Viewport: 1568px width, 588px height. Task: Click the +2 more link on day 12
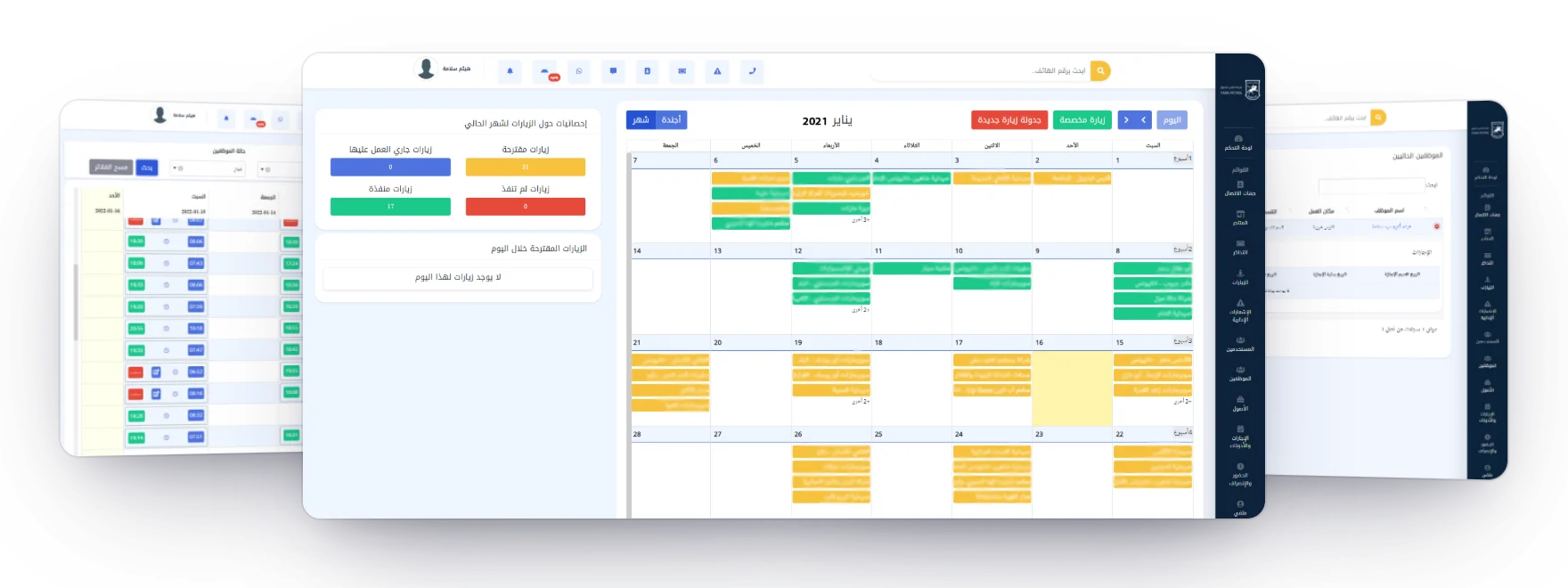tap(861, 310)
